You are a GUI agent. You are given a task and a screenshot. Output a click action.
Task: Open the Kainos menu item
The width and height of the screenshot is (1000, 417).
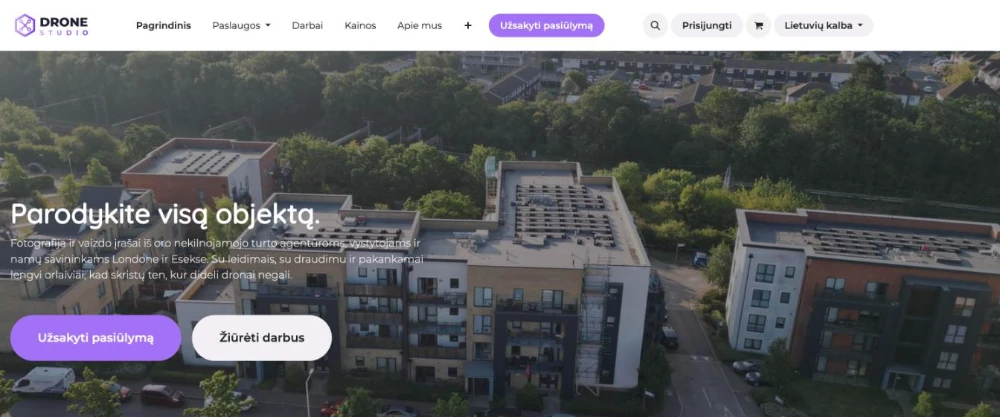click(x=360, y=26)
